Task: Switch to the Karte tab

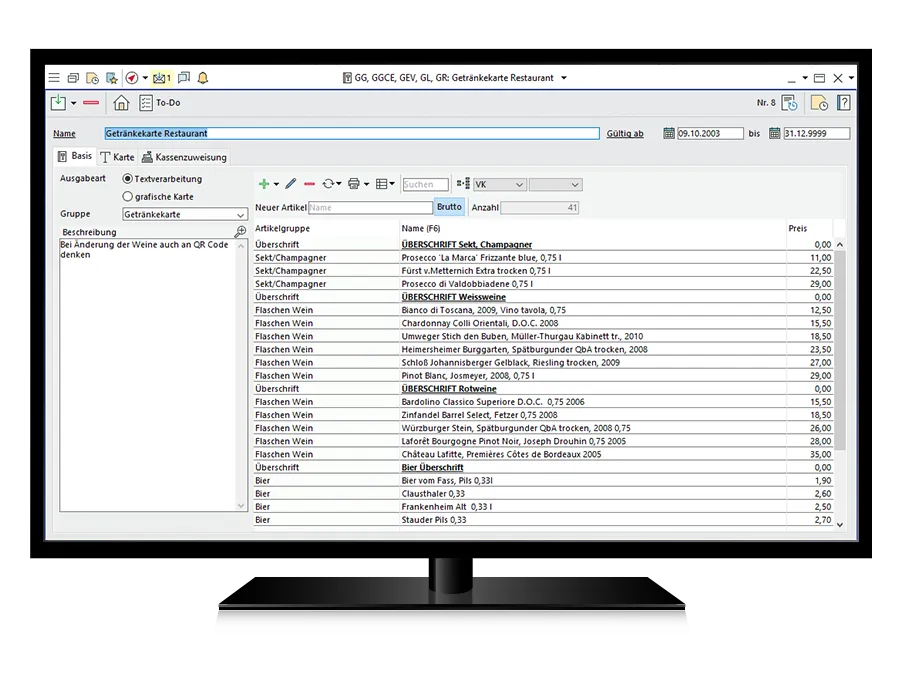Action: [x=117, y=157]
